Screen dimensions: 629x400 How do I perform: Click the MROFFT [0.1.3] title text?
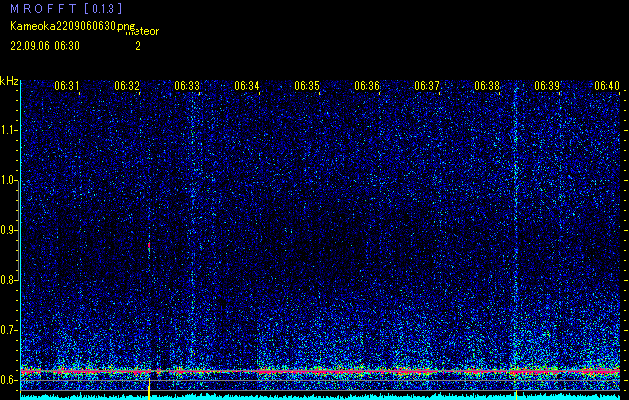click(x=66, y=9)
